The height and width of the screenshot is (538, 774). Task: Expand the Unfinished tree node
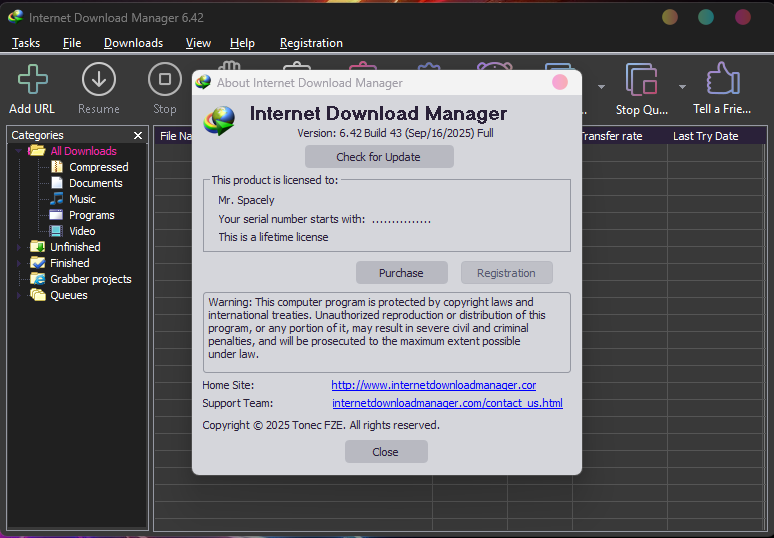point(18,247)
